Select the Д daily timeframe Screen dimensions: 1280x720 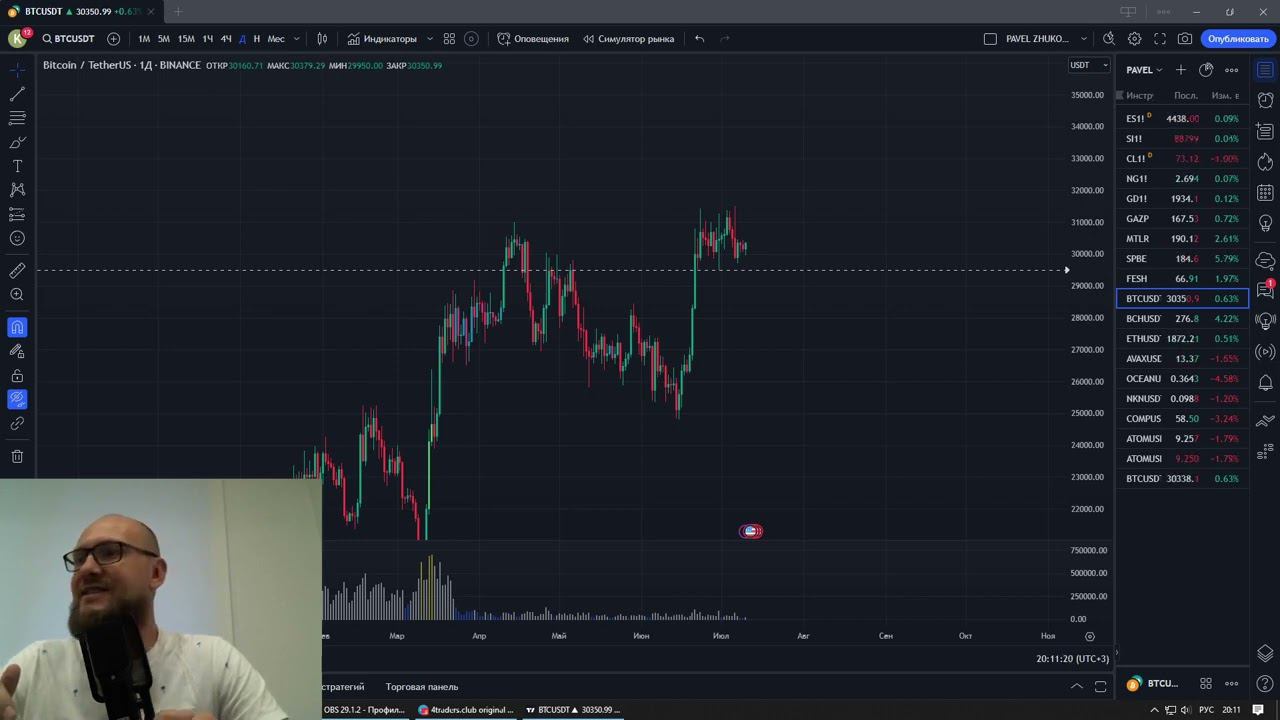[242, 39]
